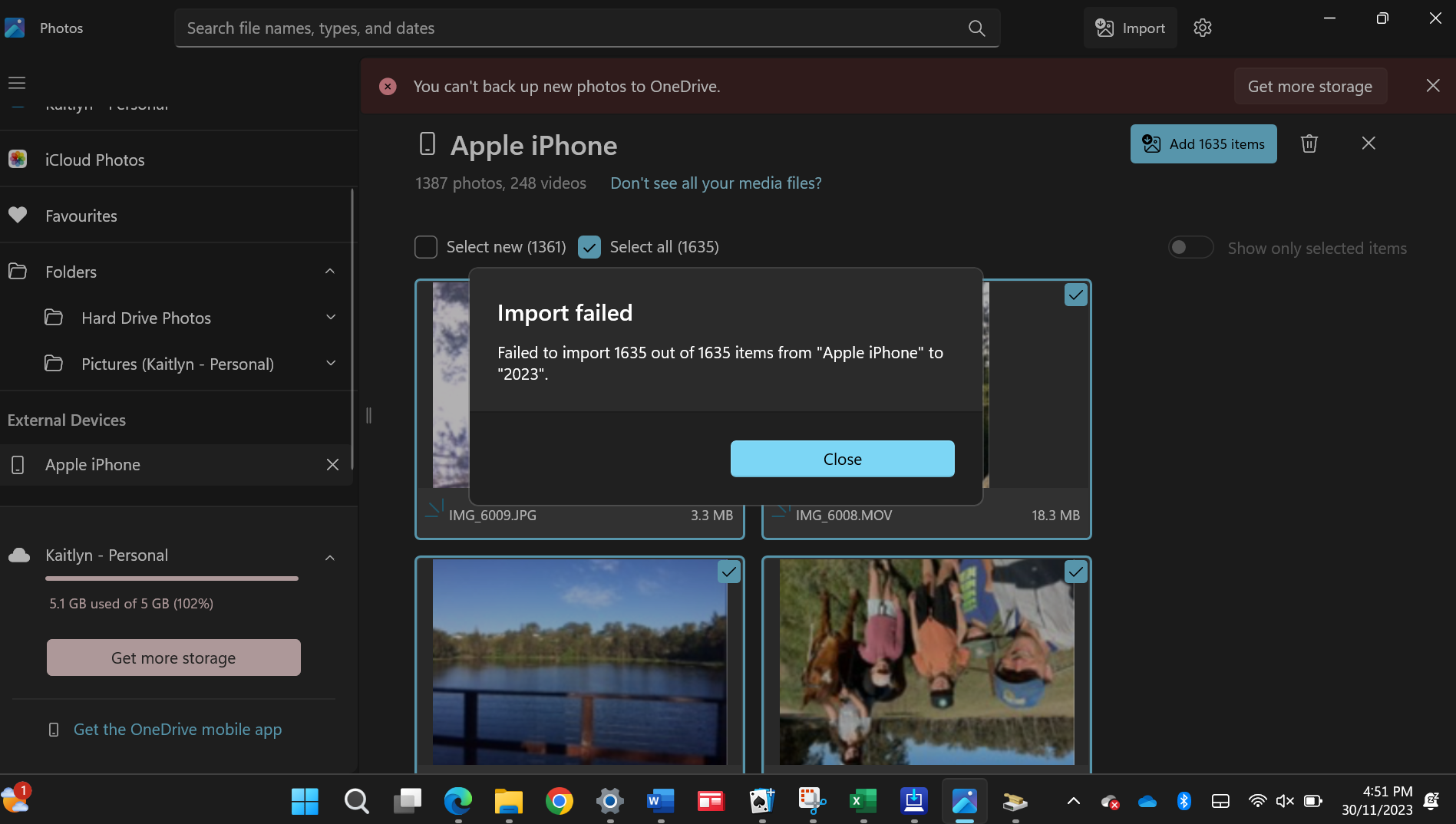Close the Import failed dialog
This screenshot has width=1456, height=824.
click(842, 459)
